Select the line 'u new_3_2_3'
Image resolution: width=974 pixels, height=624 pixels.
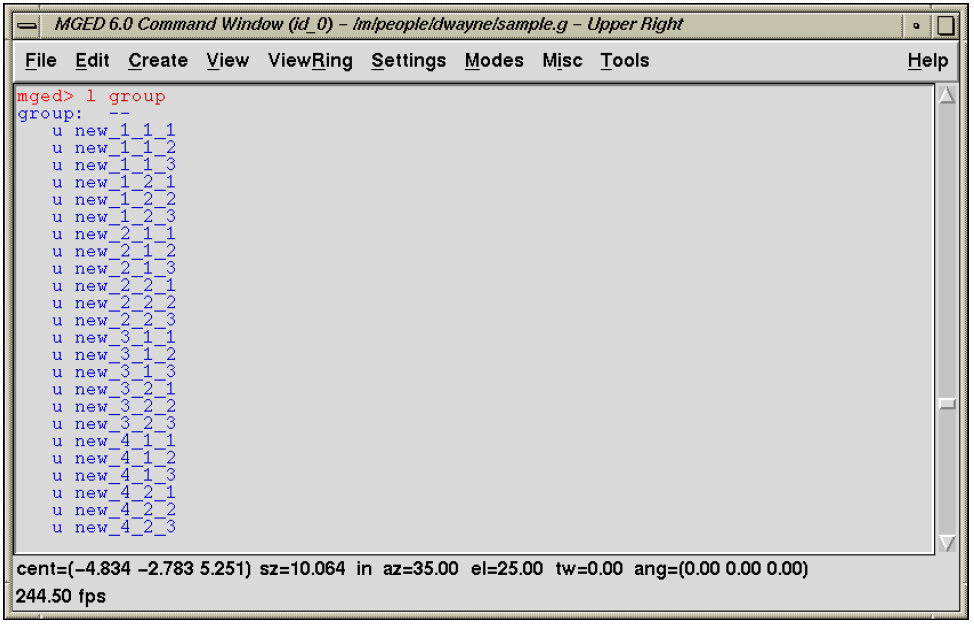pyautogui.click(x=114, y=424)
